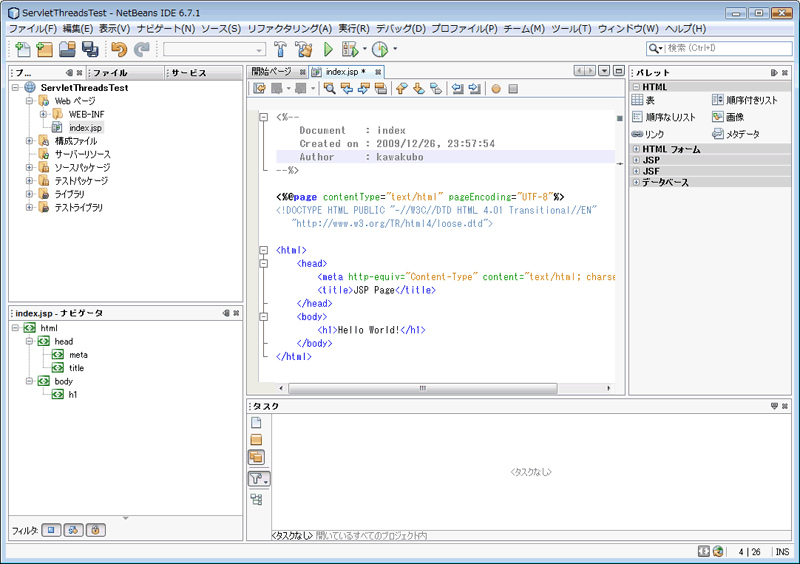Toggle the task filter funnel button
This screenshot has width=800, height=564.
click(259, 479)
